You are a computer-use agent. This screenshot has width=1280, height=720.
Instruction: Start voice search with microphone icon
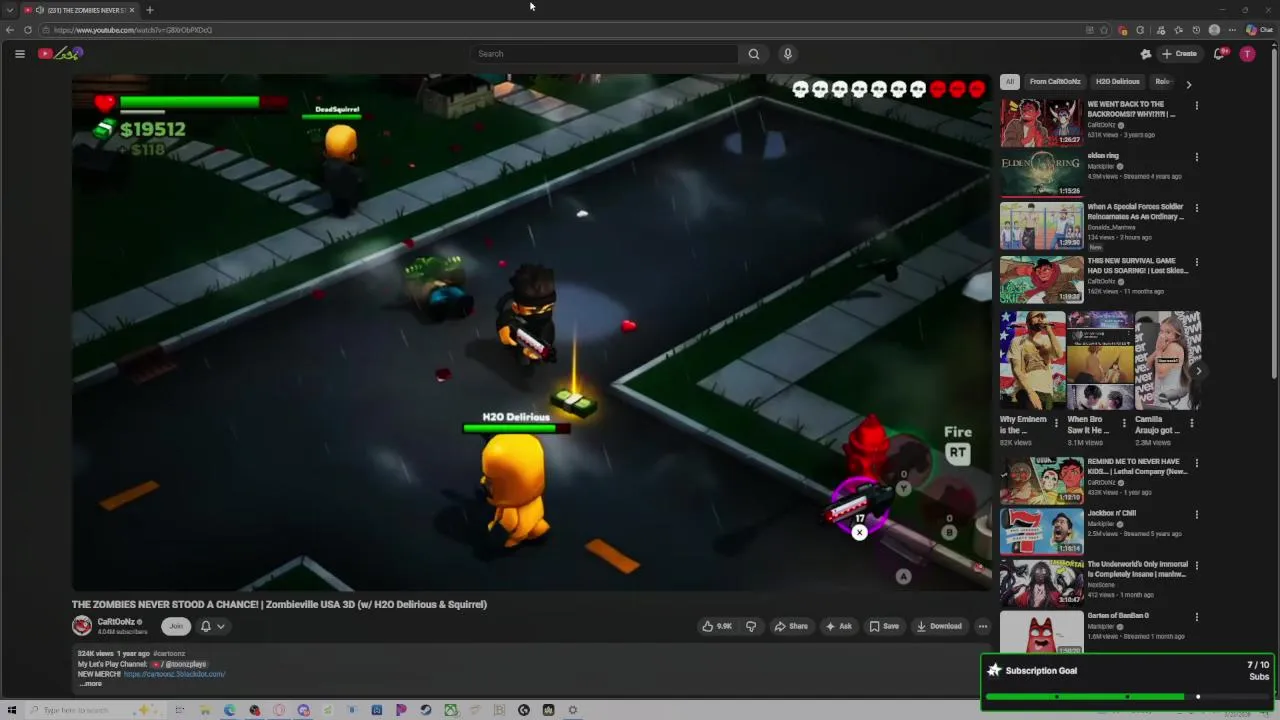[x=788, y=54]
